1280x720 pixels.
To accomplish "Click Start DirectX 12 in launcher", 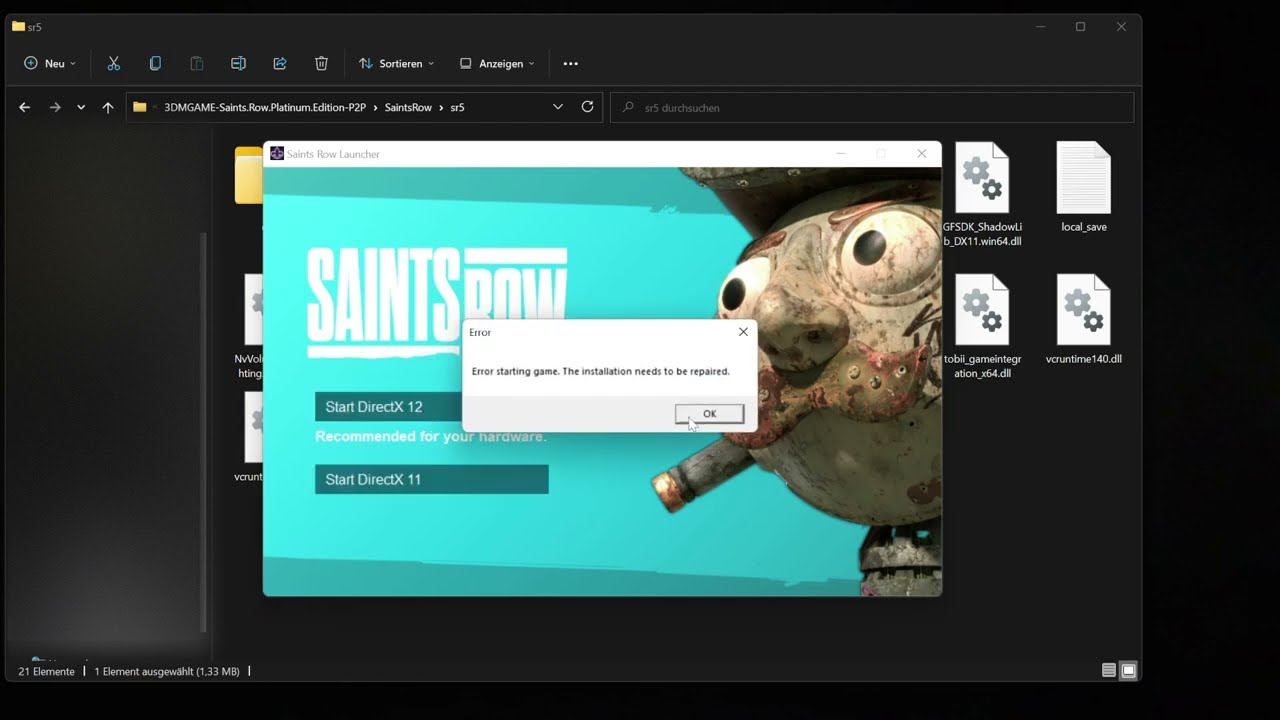I will click(x=389, y=407).
